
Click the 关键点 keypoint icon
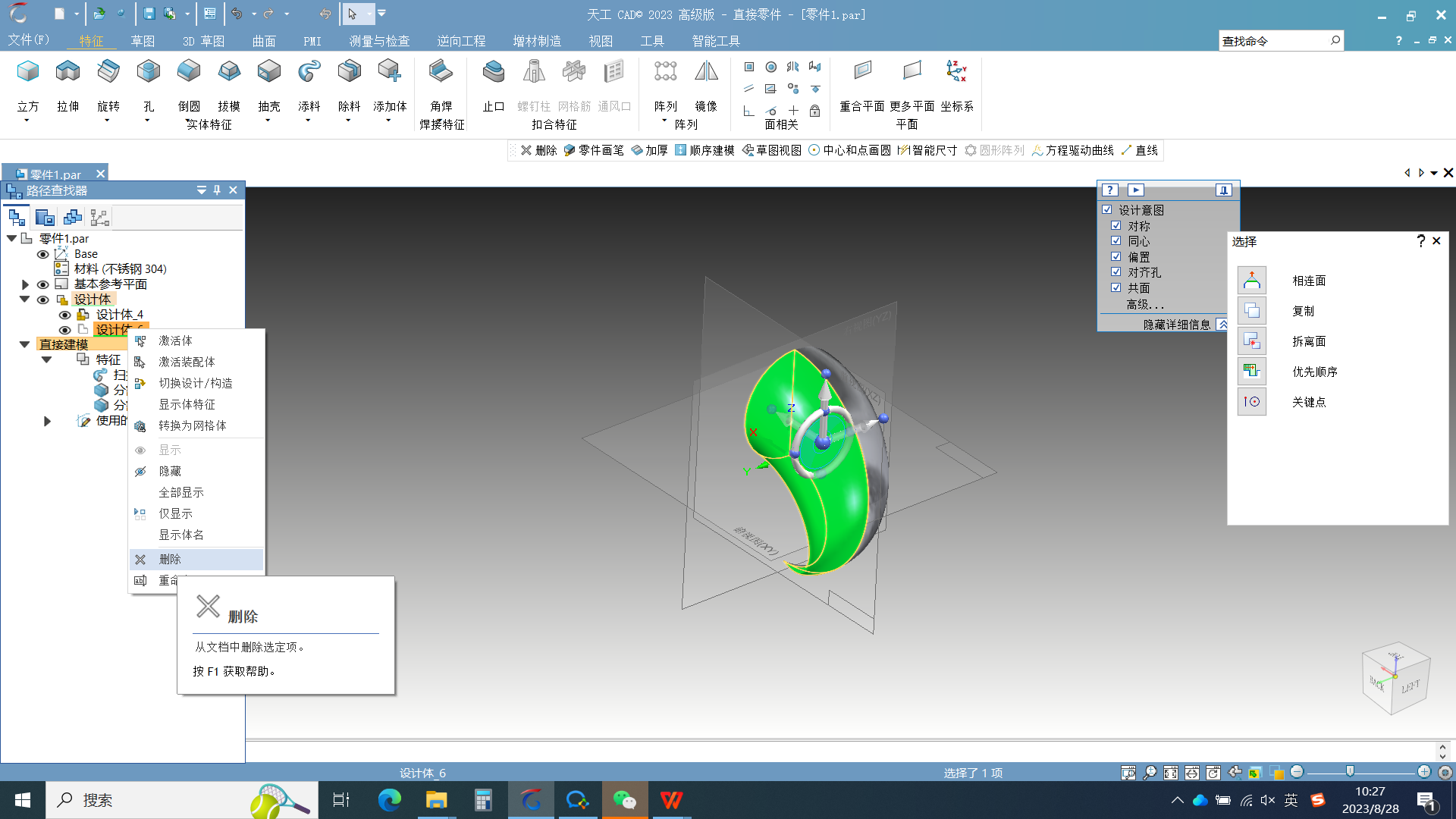(1252, 402)
